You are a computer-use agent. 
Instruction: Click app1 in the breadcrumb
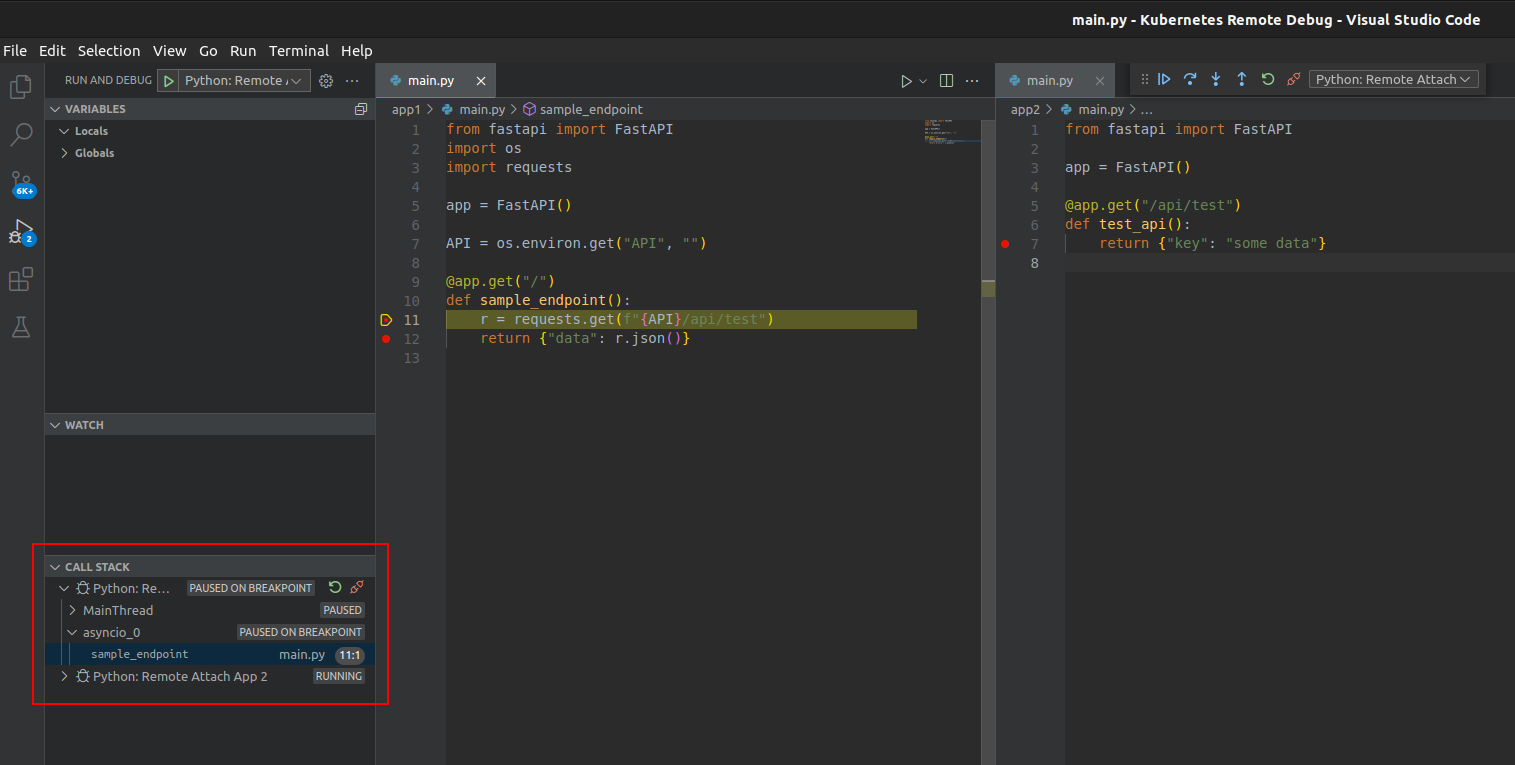tap(406, 109)
